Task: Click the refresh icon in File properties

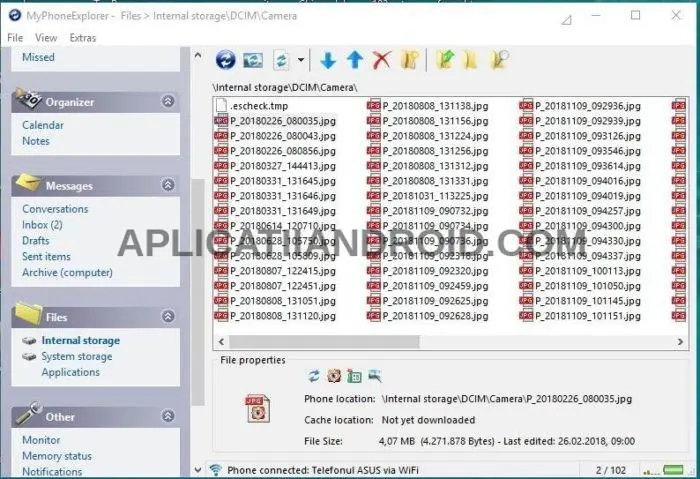Action: tap(314, 376)
